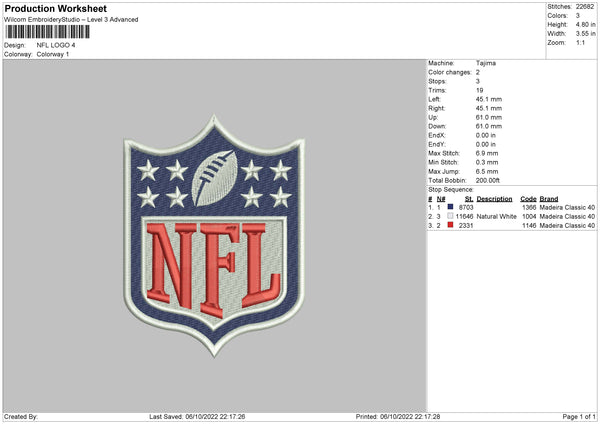Click the 'Brand' column header
Screen dimensions: 600x424
coord(549,199)
